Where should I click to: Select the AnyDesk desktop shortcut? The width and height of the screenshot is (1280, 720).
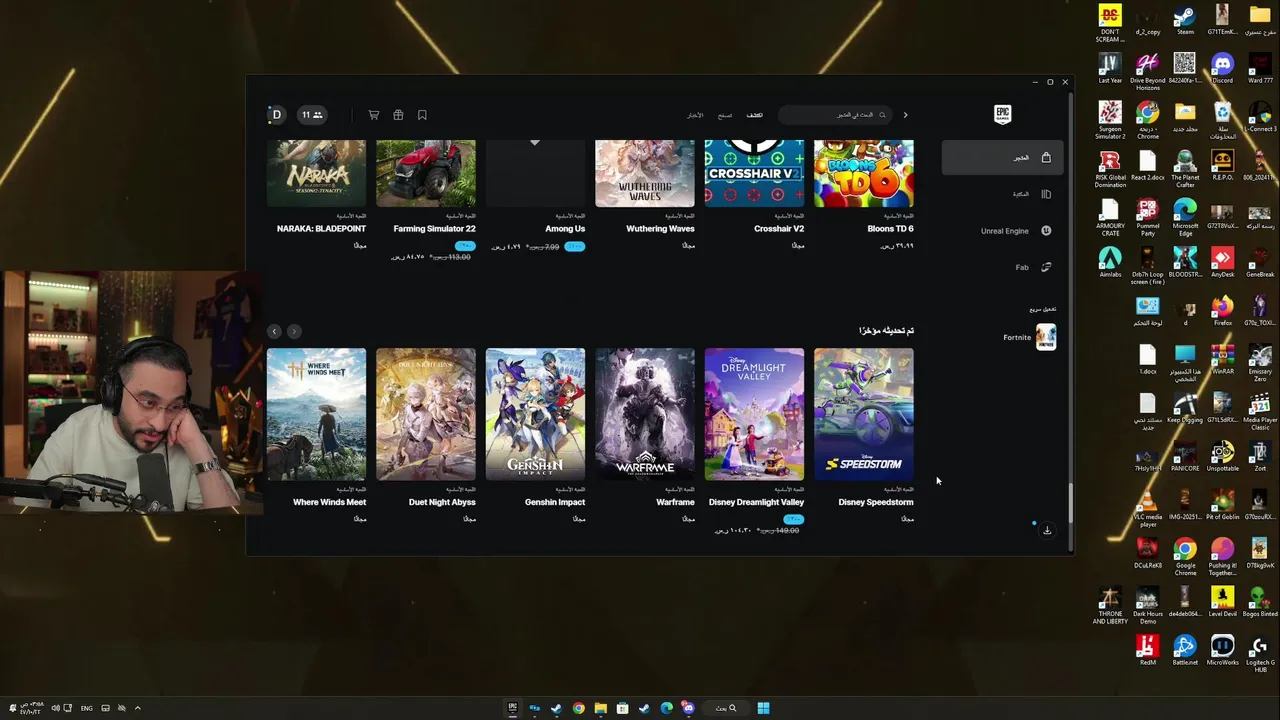[1222, 263]
